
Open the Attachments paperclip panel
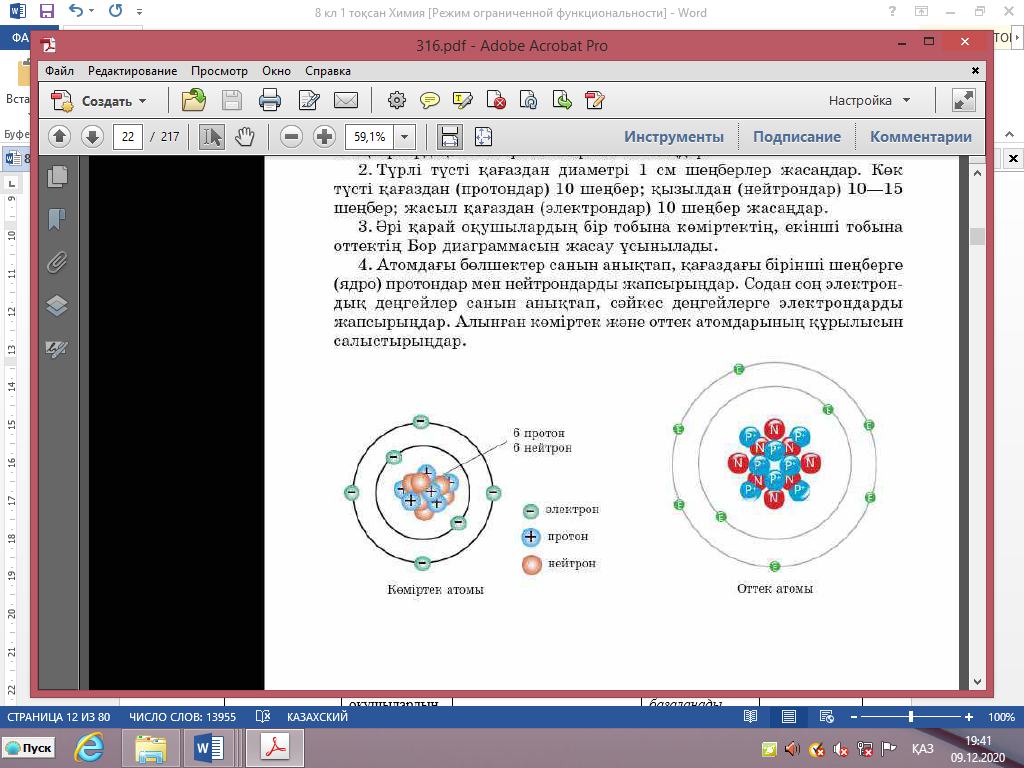pos(57,262)
